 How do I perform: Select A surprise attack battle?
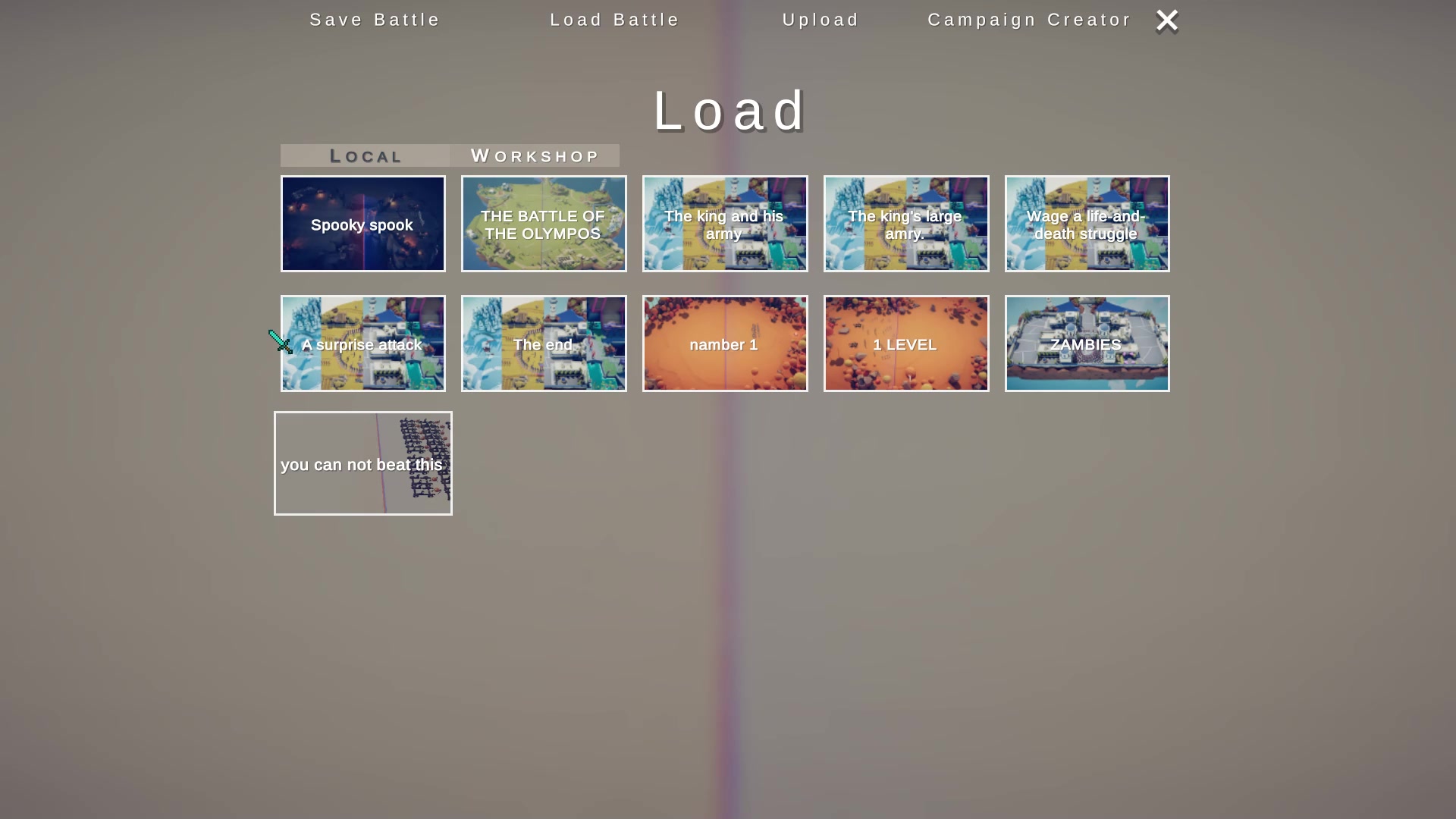click(x=362, y=344)
